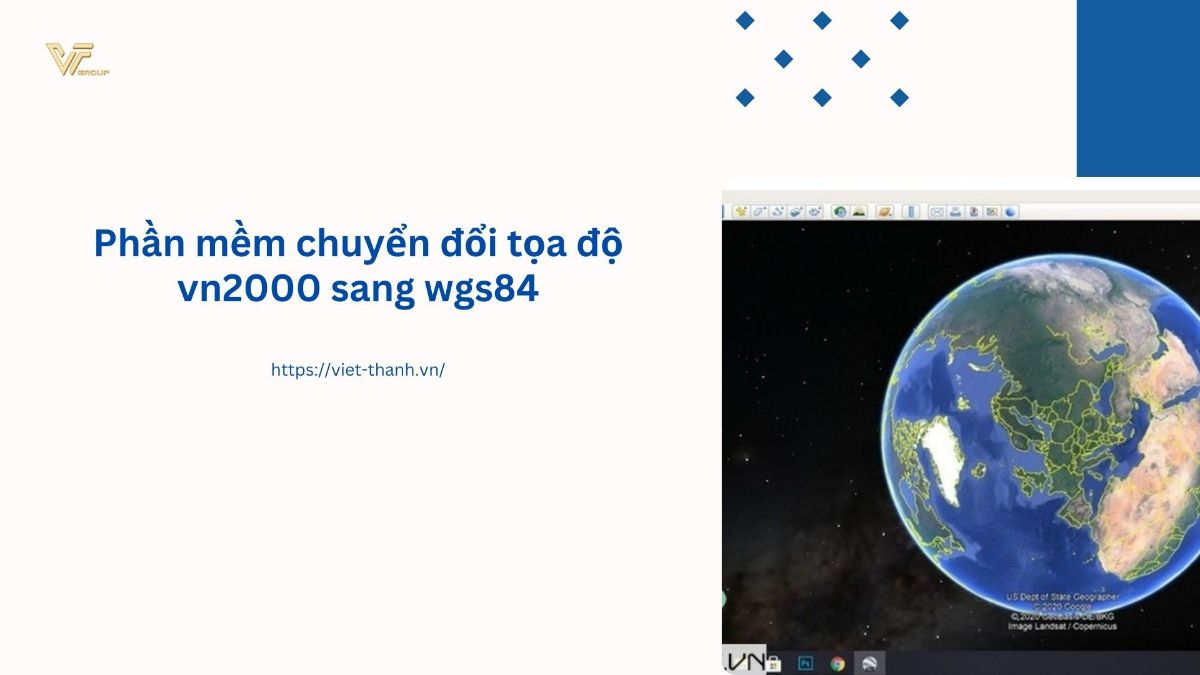Show the Ruler measuring tool
1200x675 pixels.
click(911, 211)
